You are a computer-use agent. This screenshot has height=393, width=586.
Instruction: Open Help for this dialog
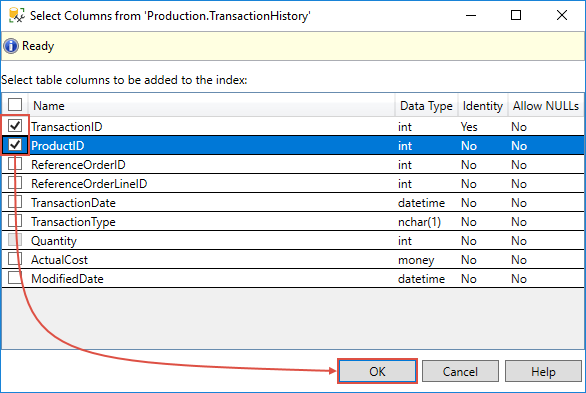click(543, 371)
